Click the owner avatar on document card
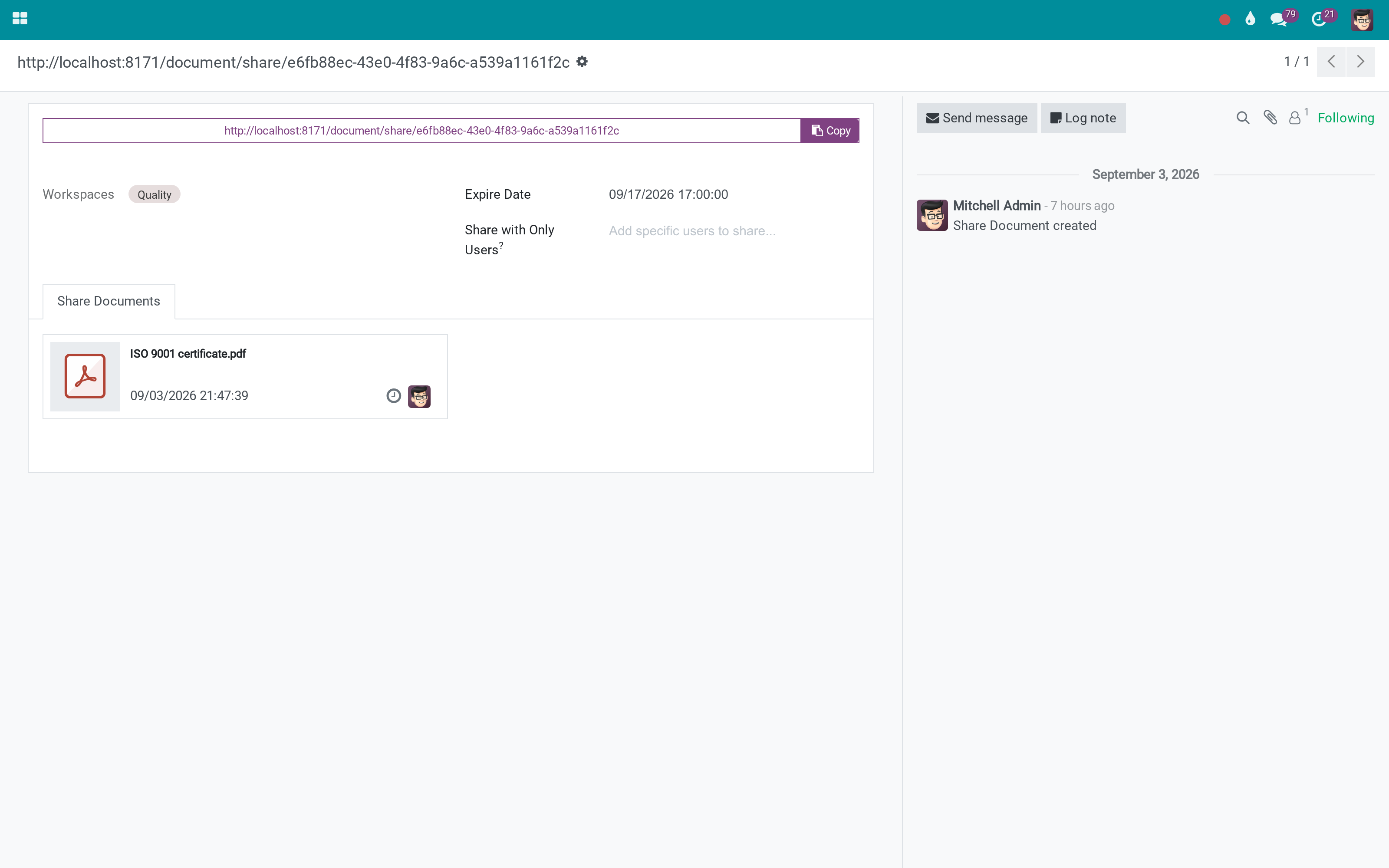 [x=420, y=397]
